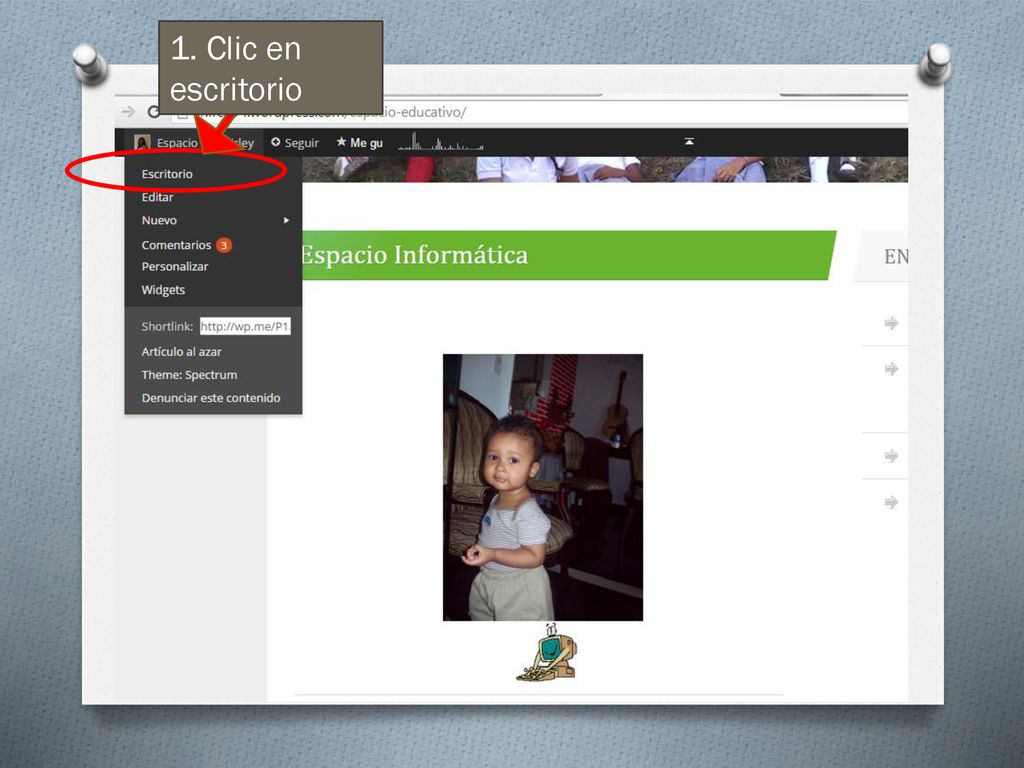Click the browser forward arrow
Viewport: 1024px width, 768px height.
click(129, 112)
